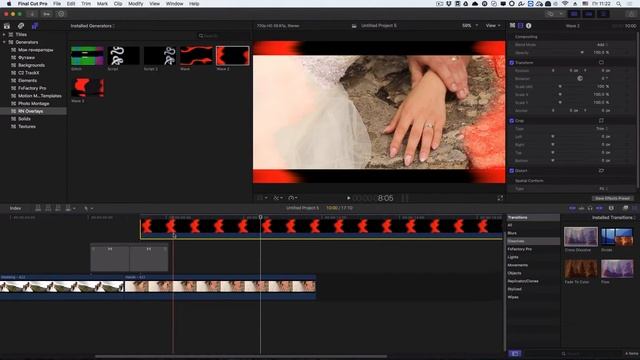Click the Transform on-screen controls icon
Viewport: 640px width, 360px height.
click(x=601, y=62)
